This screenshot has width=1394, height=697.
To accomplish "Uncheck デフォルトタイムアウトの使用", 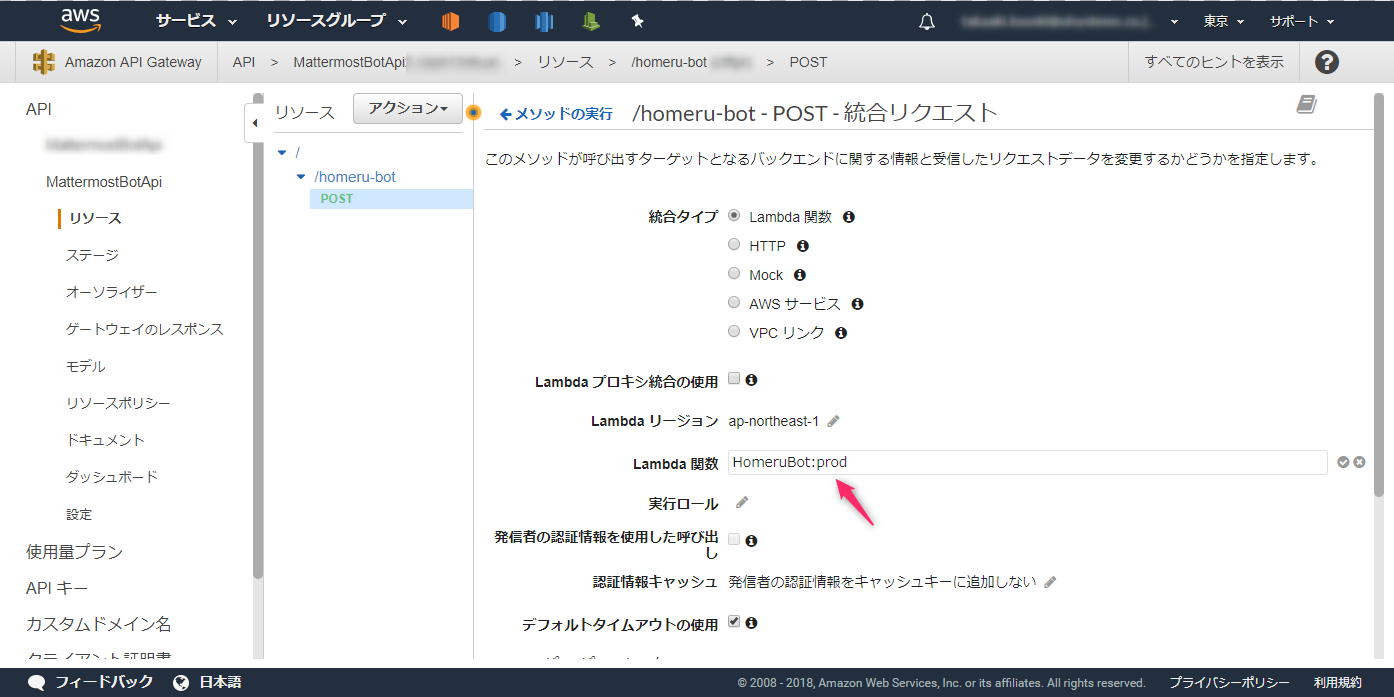I will pyautogui.click(x=736, y=622).
